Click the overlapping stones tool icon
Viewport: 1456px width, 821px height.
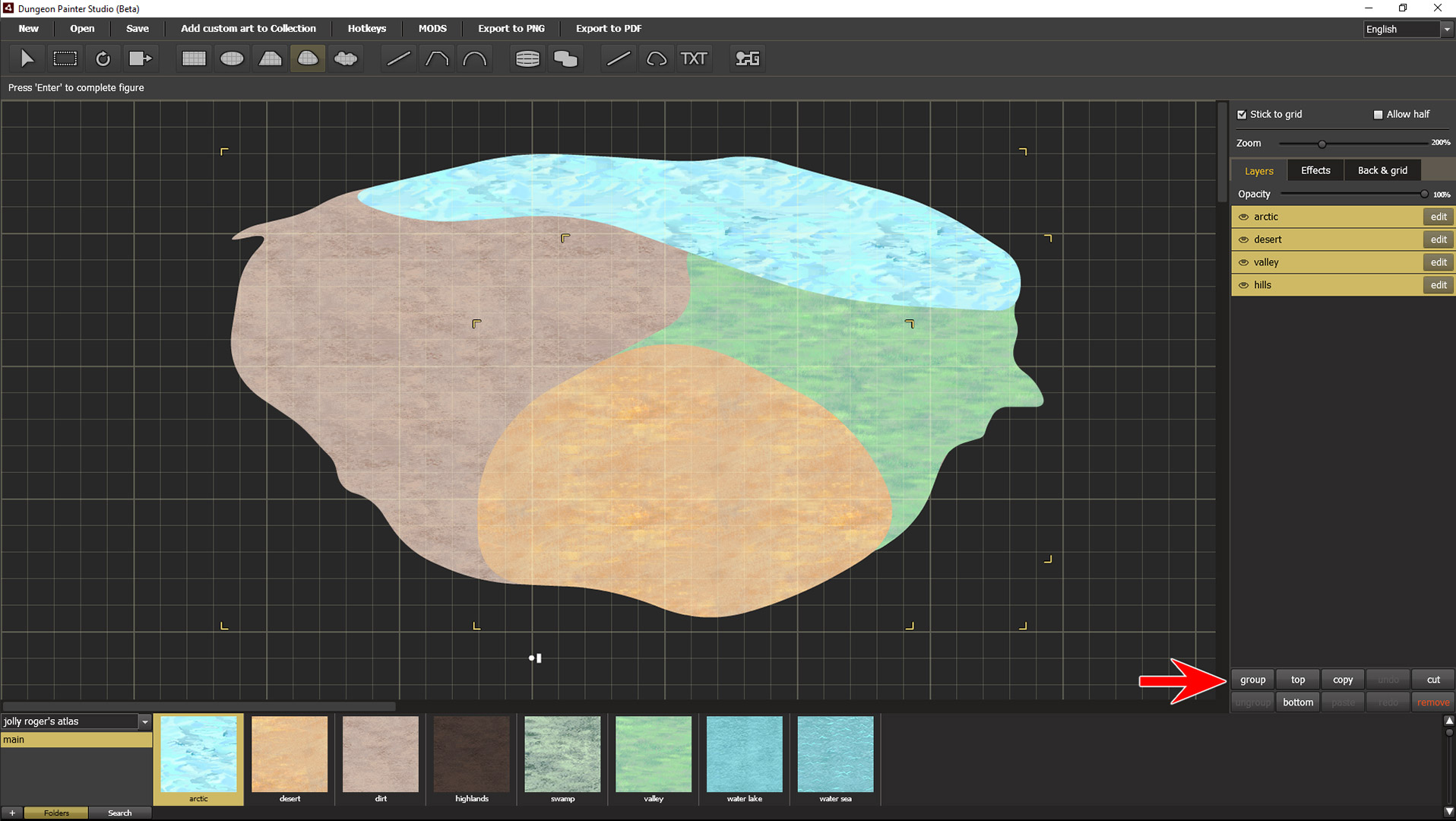565,59
